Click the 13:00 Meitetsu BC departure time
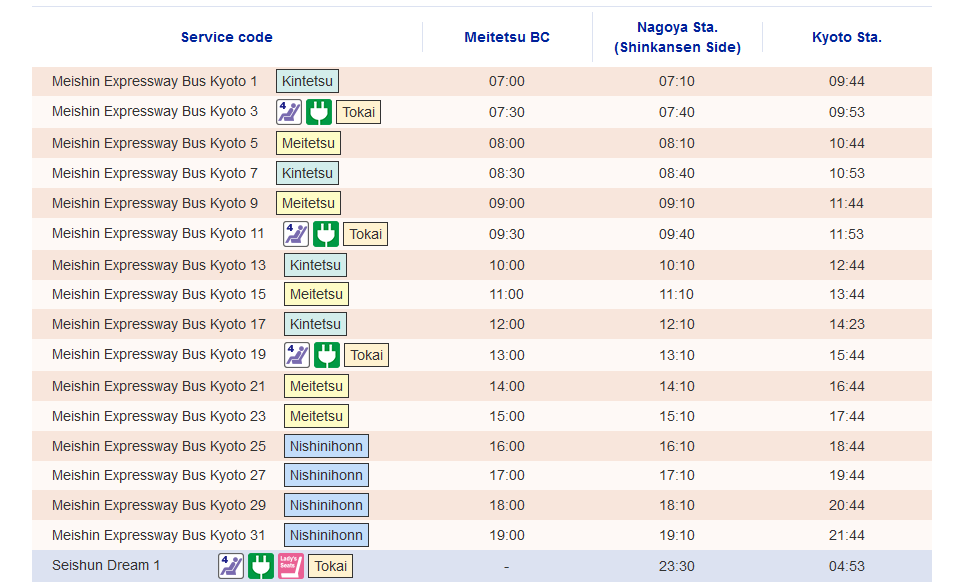 pos(507,355)
